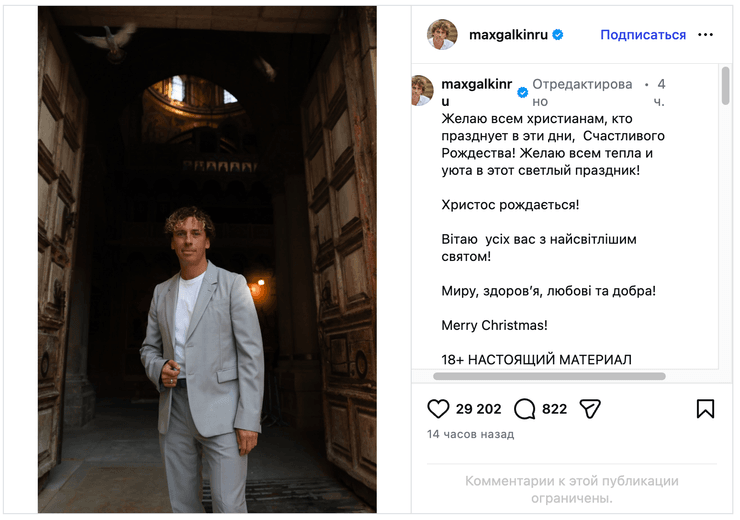This screenshot has height=520, width=740.
Task: Click the caption's horizontal scrollbar
Action: (549, 376)
